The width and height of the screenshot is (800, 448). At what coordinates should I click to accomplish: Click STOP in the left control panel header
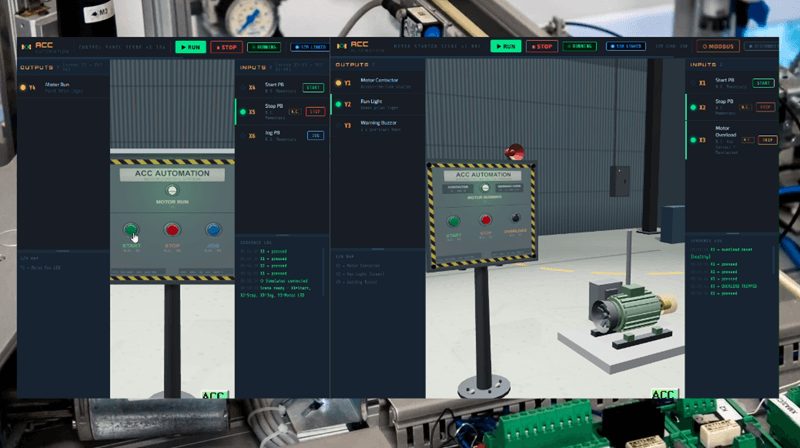click(x=227, y=47)
